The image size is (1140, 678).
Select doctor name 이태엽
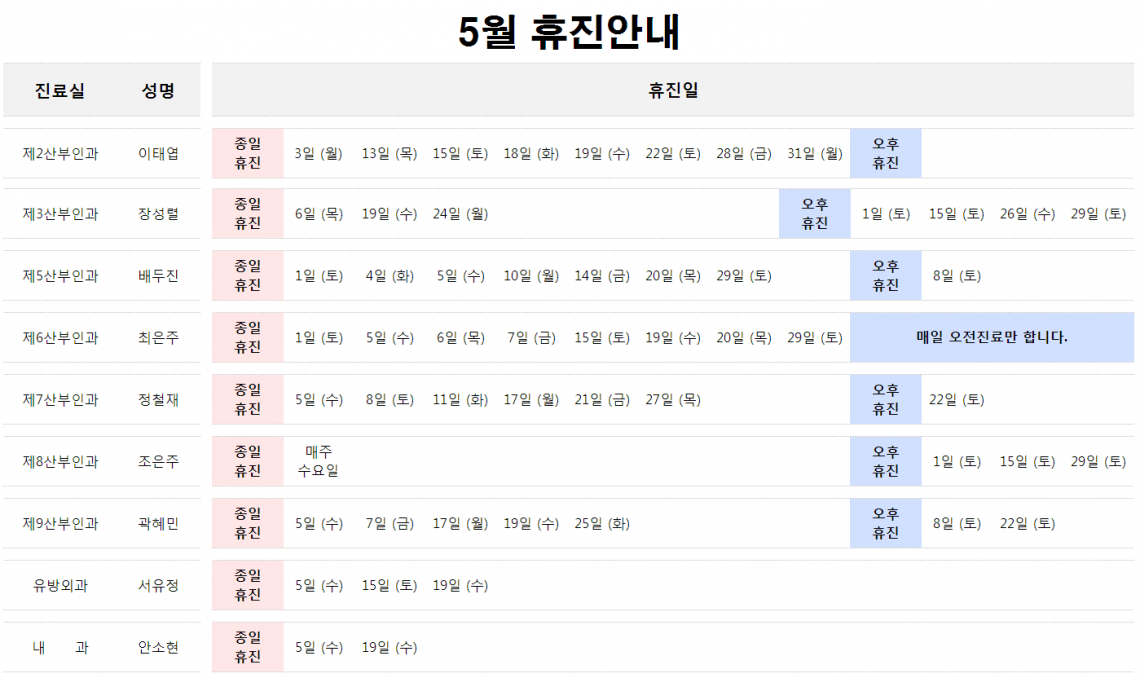[158, 154]
